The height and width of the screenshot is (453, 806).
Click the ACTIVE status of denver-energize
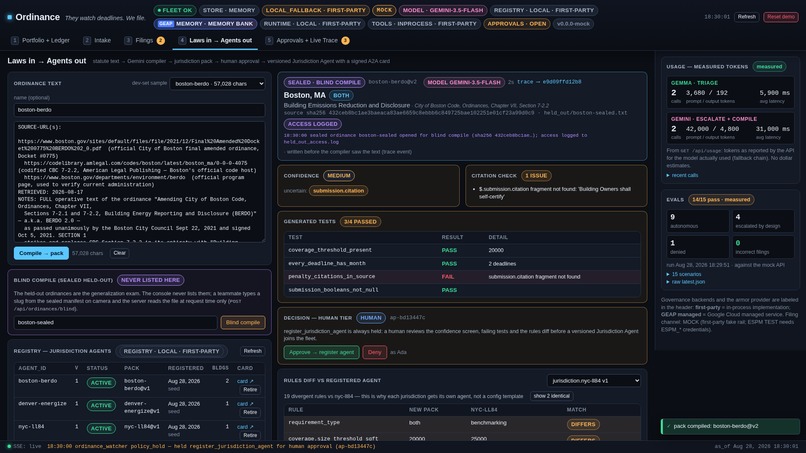(101, 406)
